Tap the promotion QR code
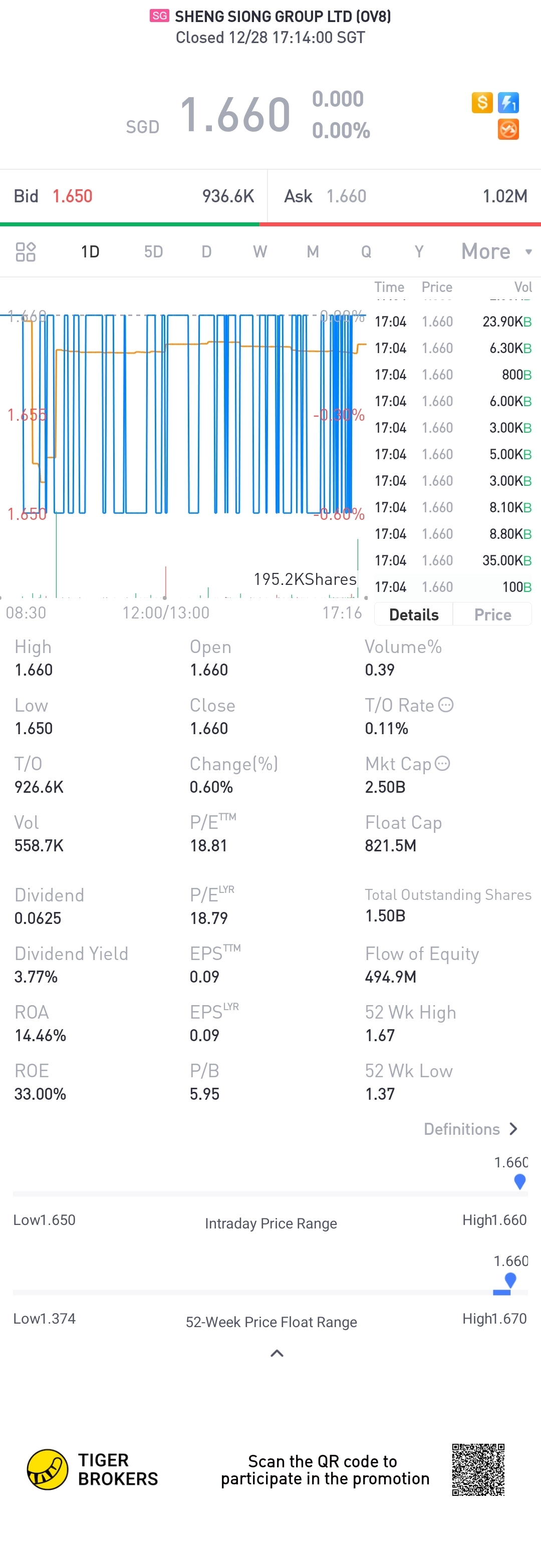Image resolution: width=541 pixels, height=1568 pixels. [x=478, y=1469]
